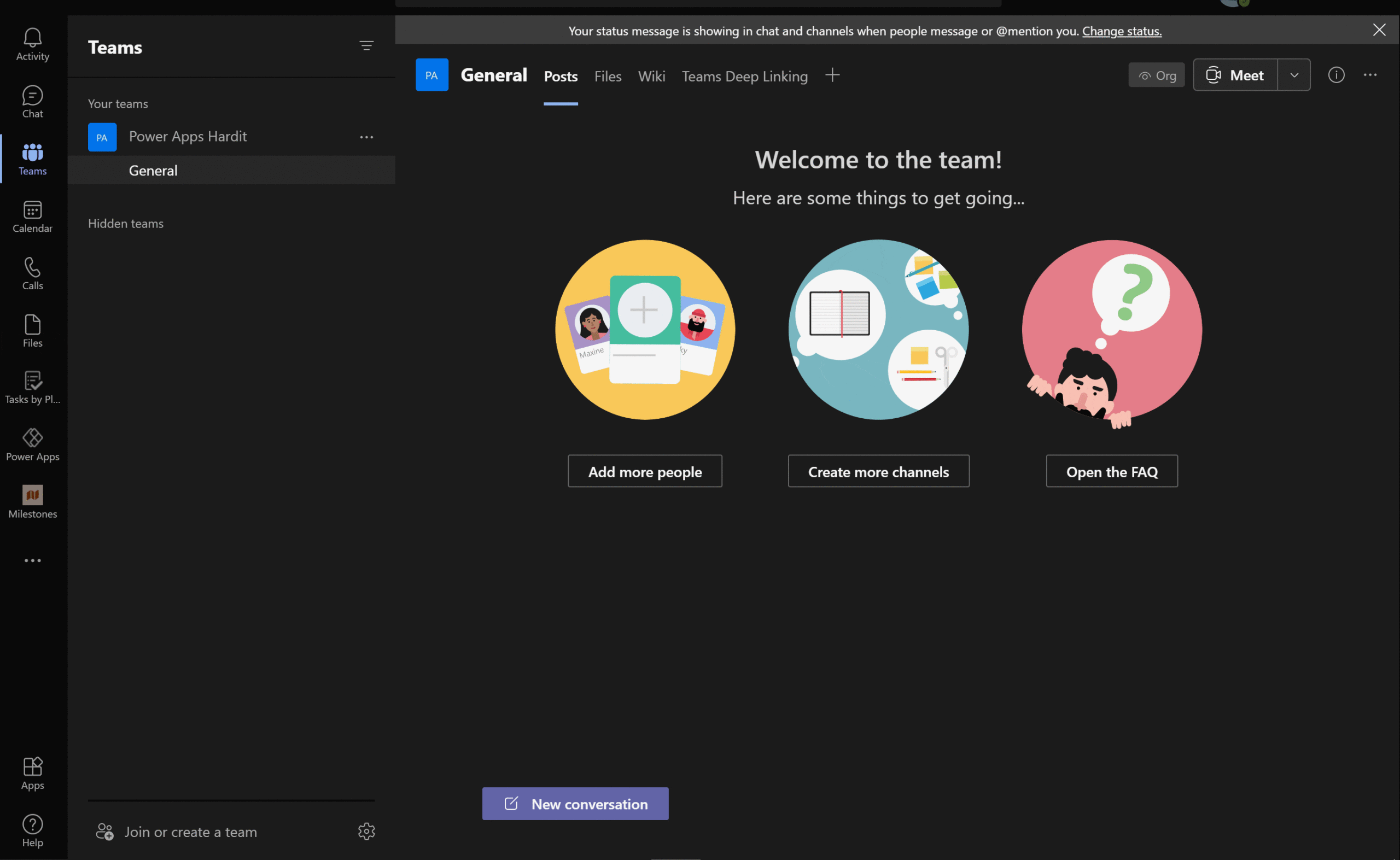Click the Meet dropdown arrow button
Screen dimensions: 1400x860
tap(1295, 75)
